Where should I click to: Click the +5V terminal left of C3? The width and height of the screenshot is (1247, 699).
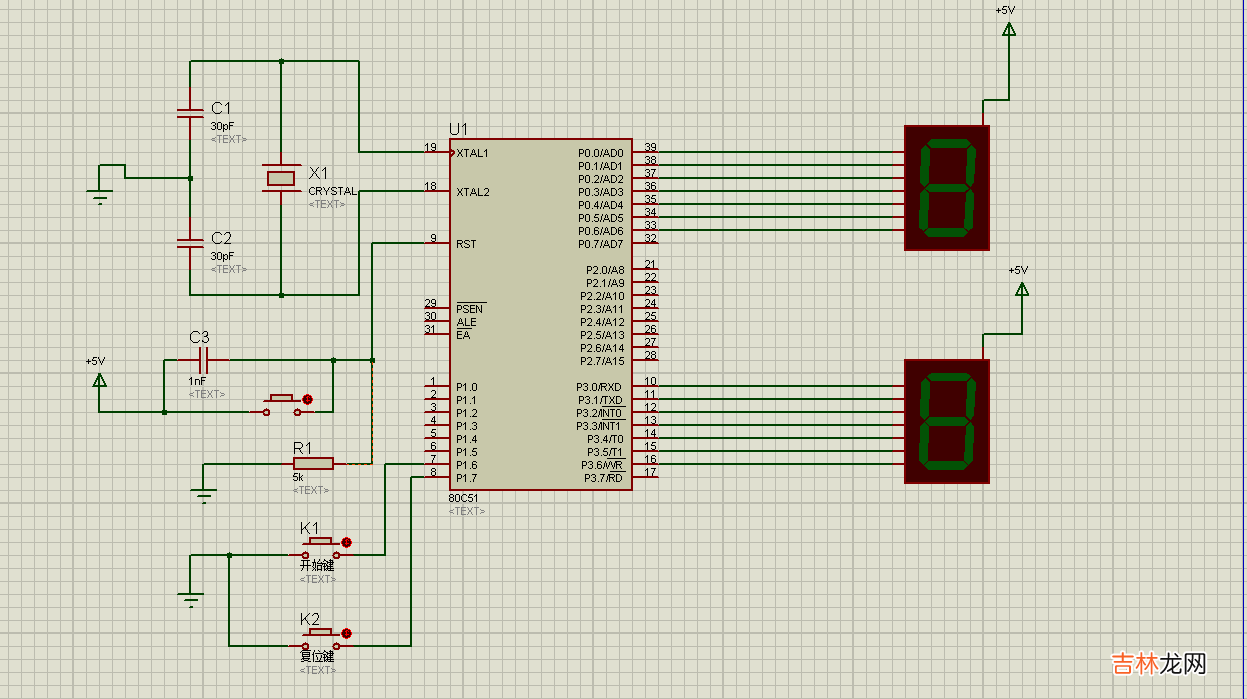[x=99, y=379]
